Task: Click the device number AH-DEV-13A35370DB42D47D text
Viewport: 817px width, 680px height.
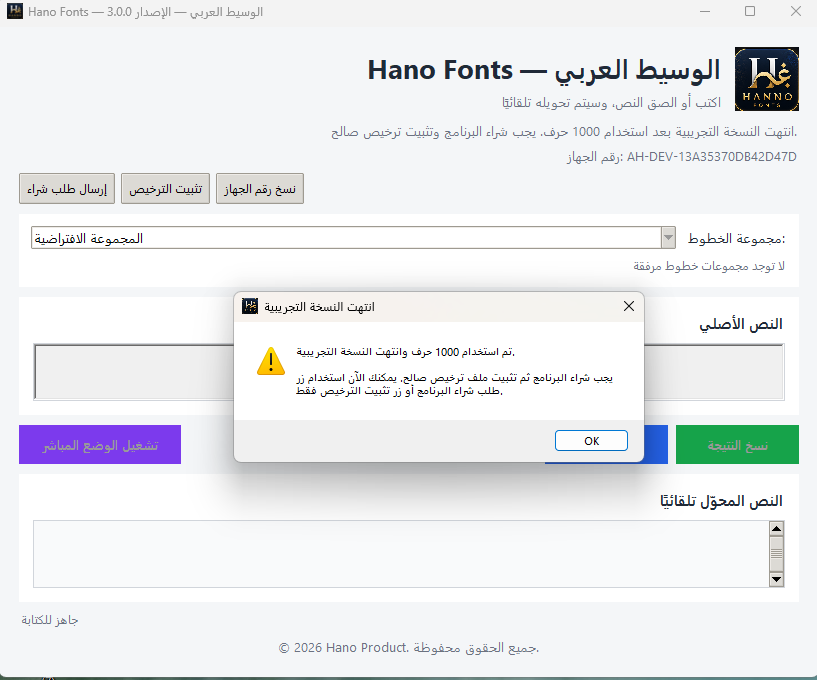Action: (711, 157)
